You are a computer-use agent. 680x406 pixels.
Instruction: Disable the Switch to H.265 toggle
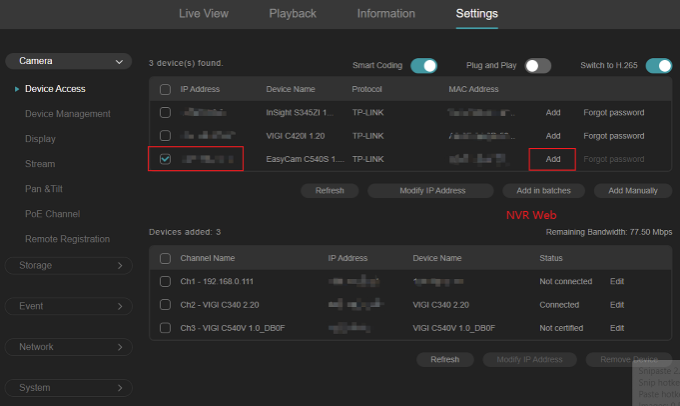658,66
